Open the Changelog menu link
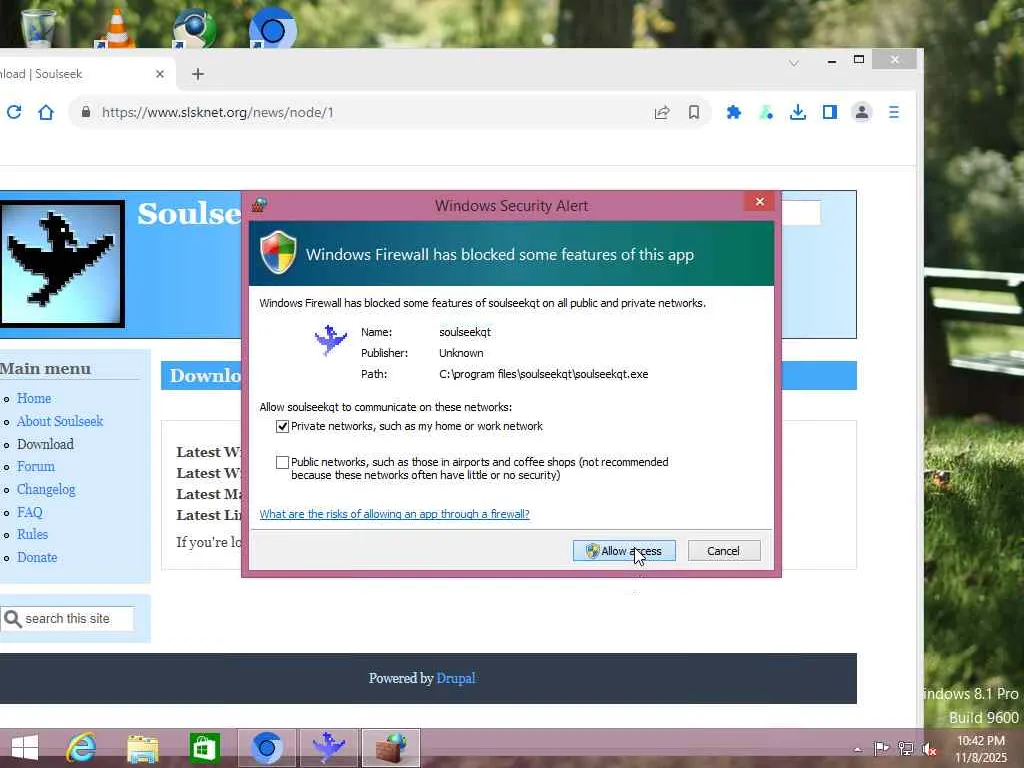This screenshot has width=1024, height=768. tap(46, 489)
